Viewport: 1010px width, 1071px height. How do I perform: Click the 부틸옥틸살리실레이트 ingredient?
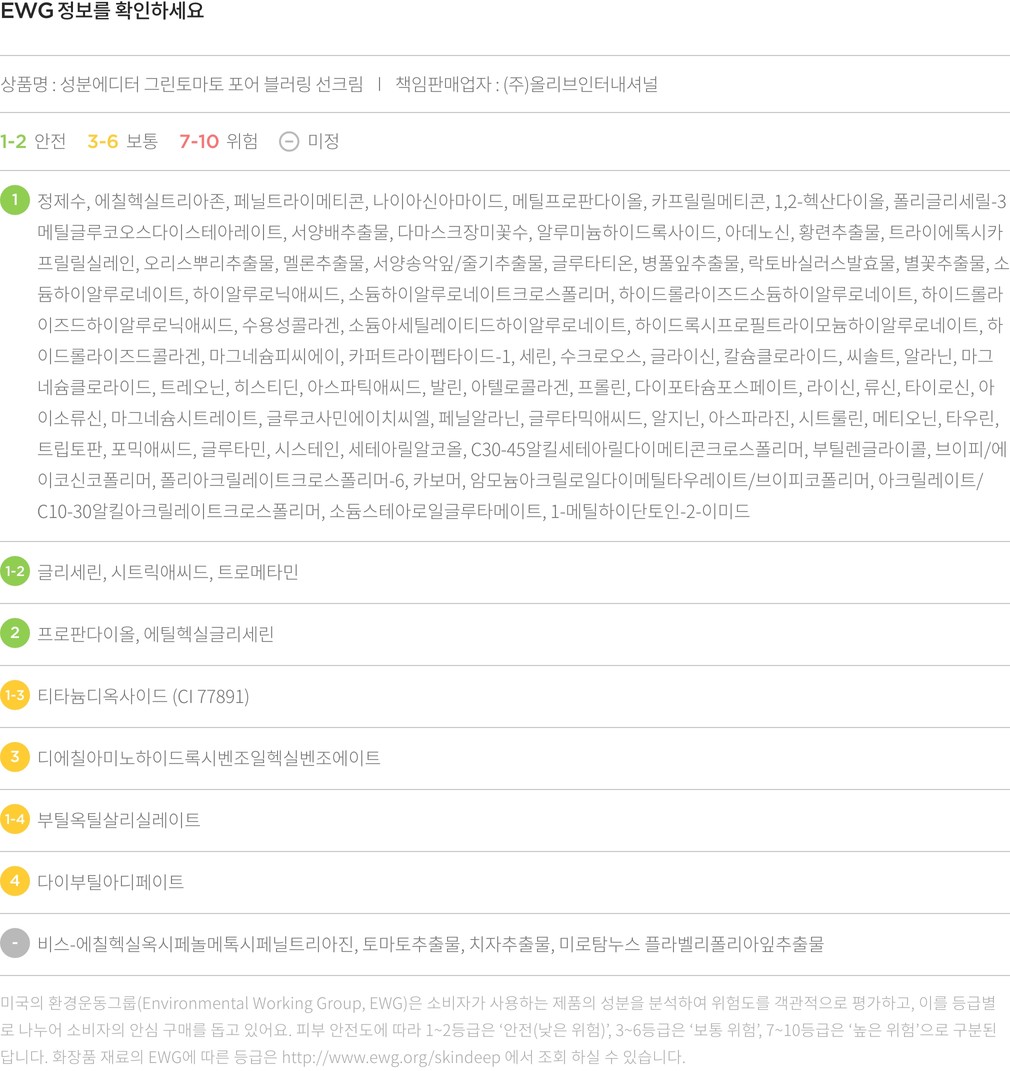pyautogui.click(x=119, y=820)
